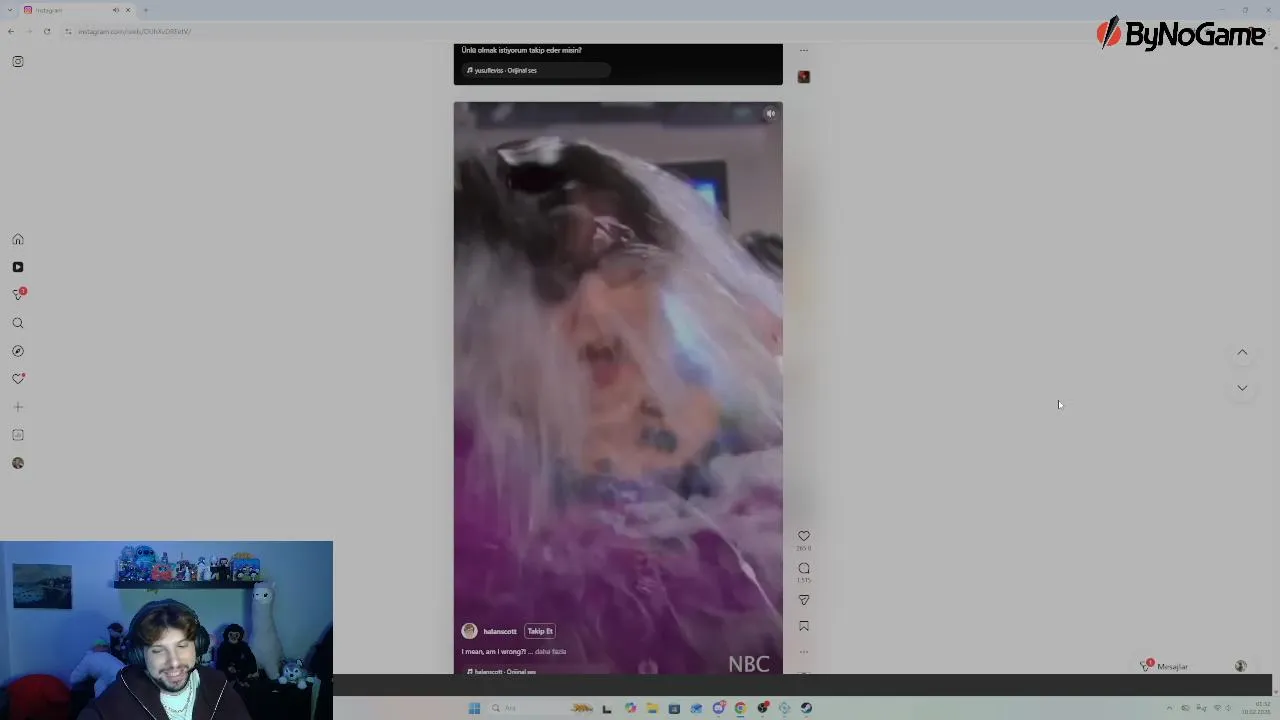Open Explore compass icon
This screenshot has height=720, width=1280.
coord(18,351)
